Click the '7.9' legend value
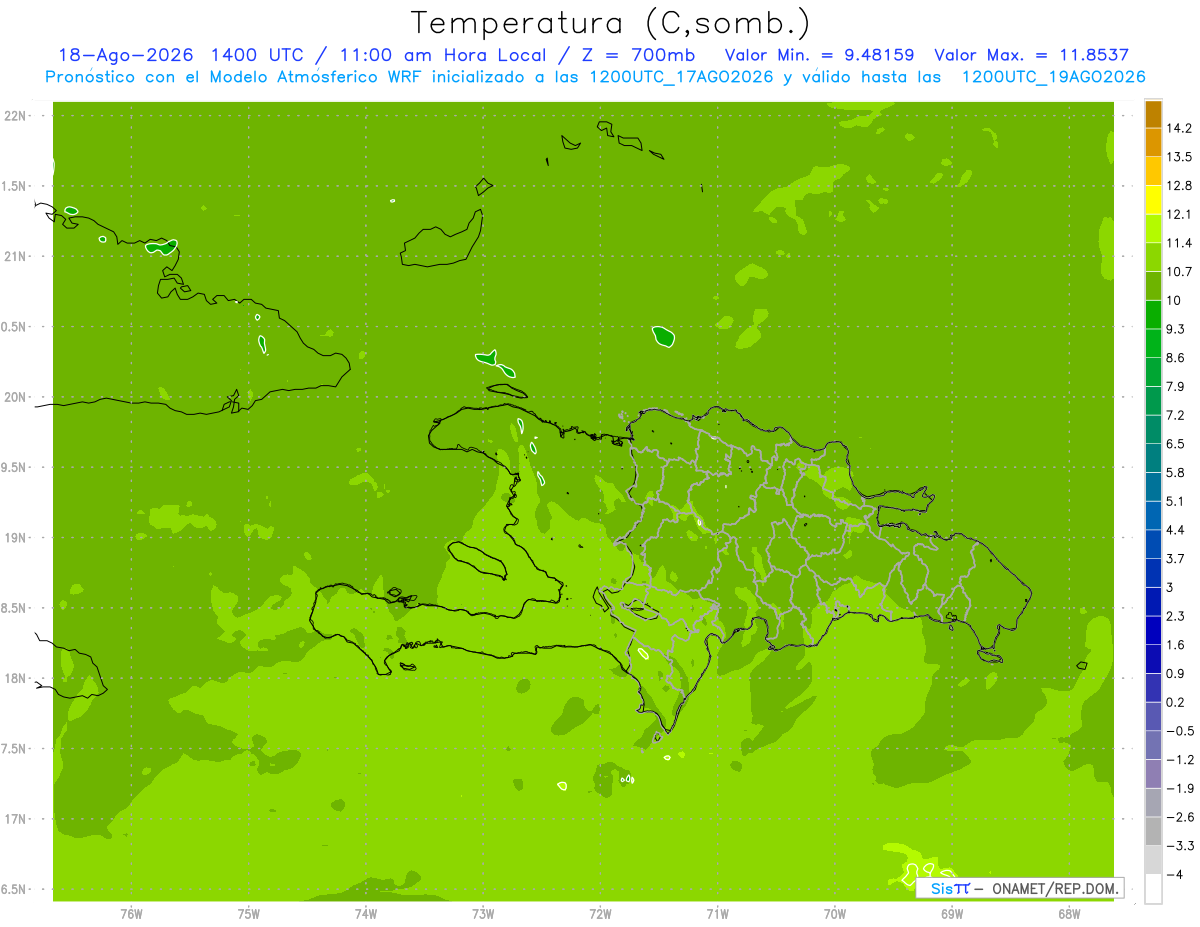1200x927 pixels. click(1176, 386)
